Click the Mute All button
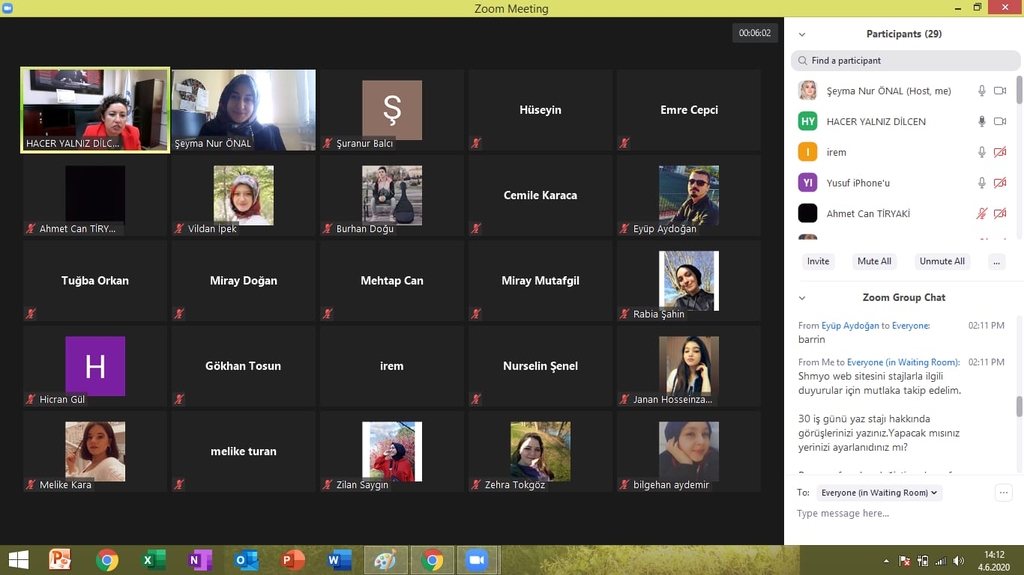 click(x=873, y=261)
